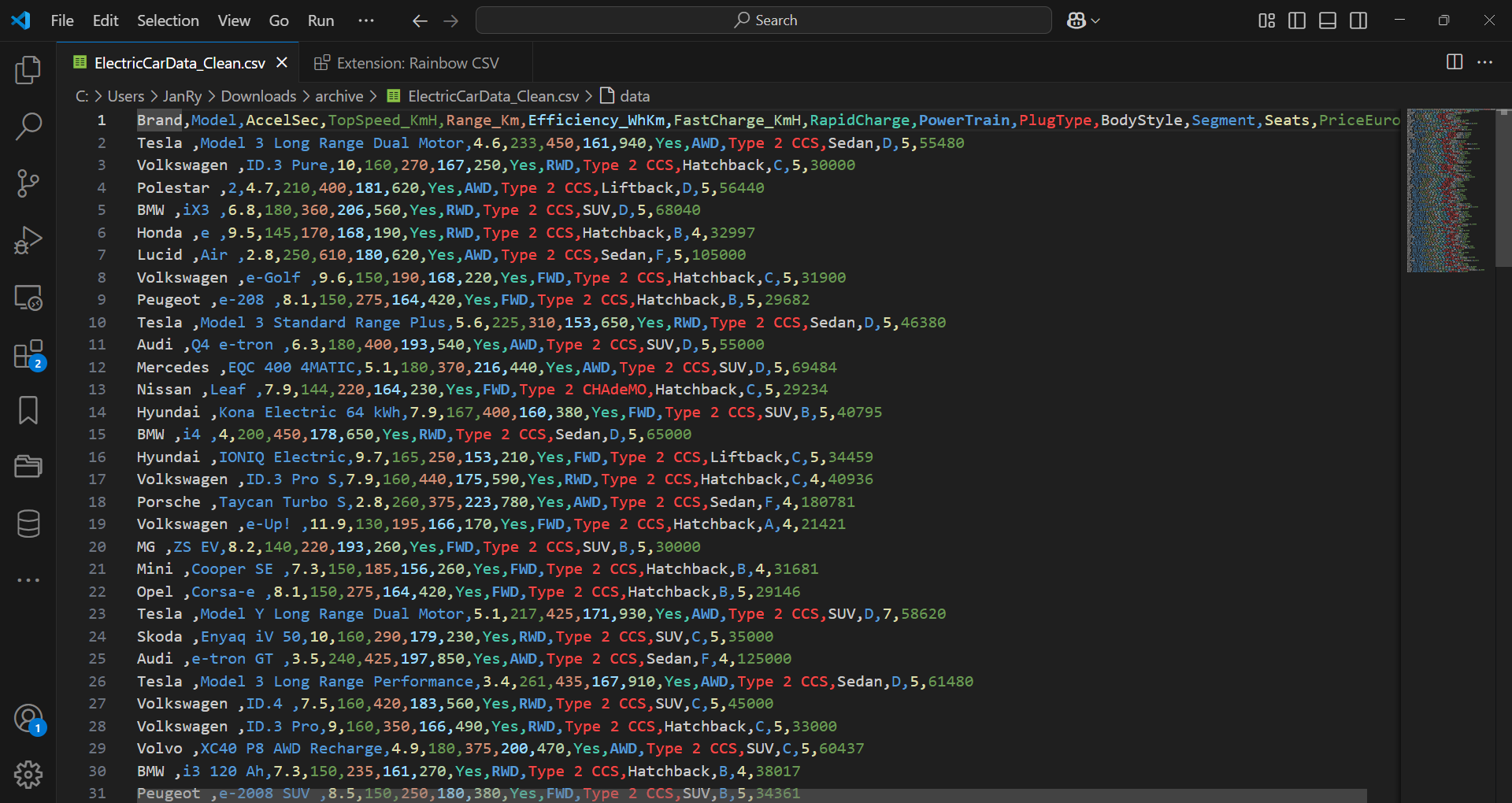
Task: Click 'XC40 P8 AWD Recharge' on line 29
Action: coord(291,749)
